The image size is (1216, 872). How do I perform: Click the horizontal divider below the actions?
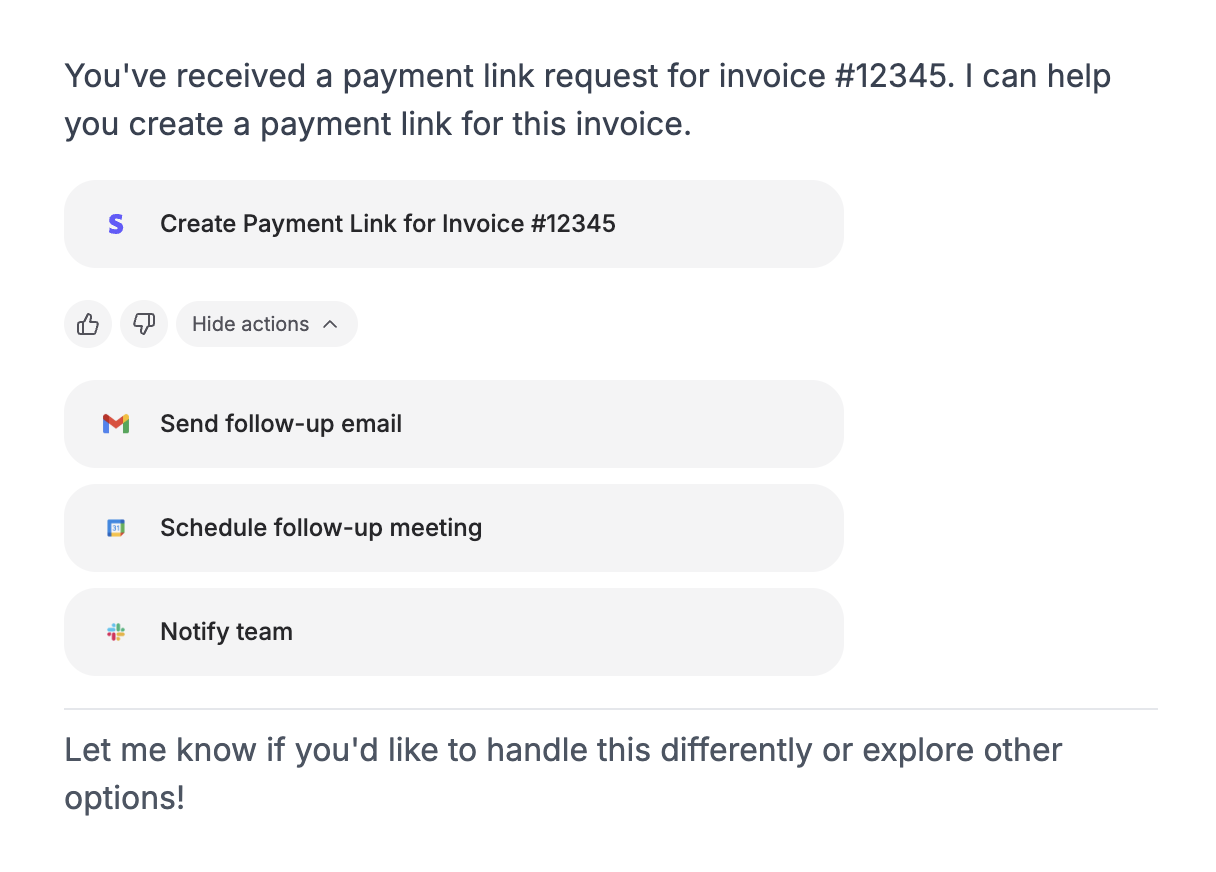pos(610,709)
